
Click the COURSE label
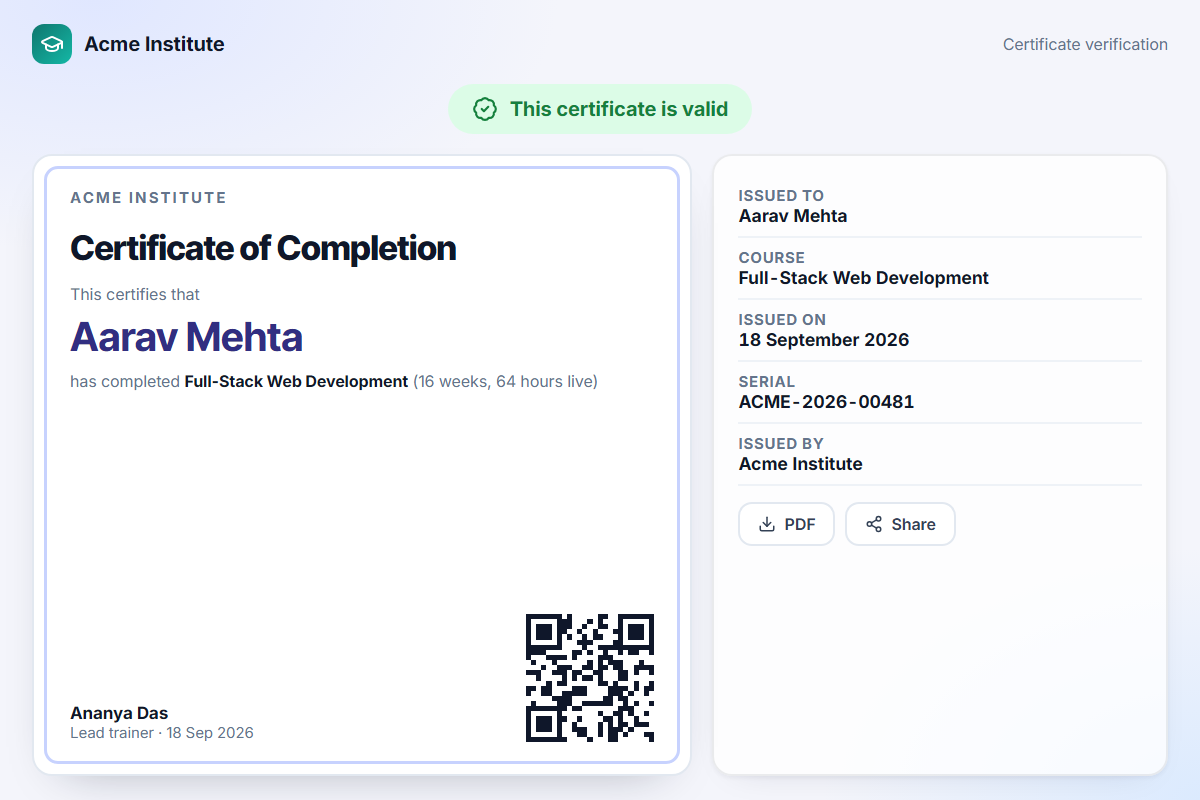[x=772, y=258]
